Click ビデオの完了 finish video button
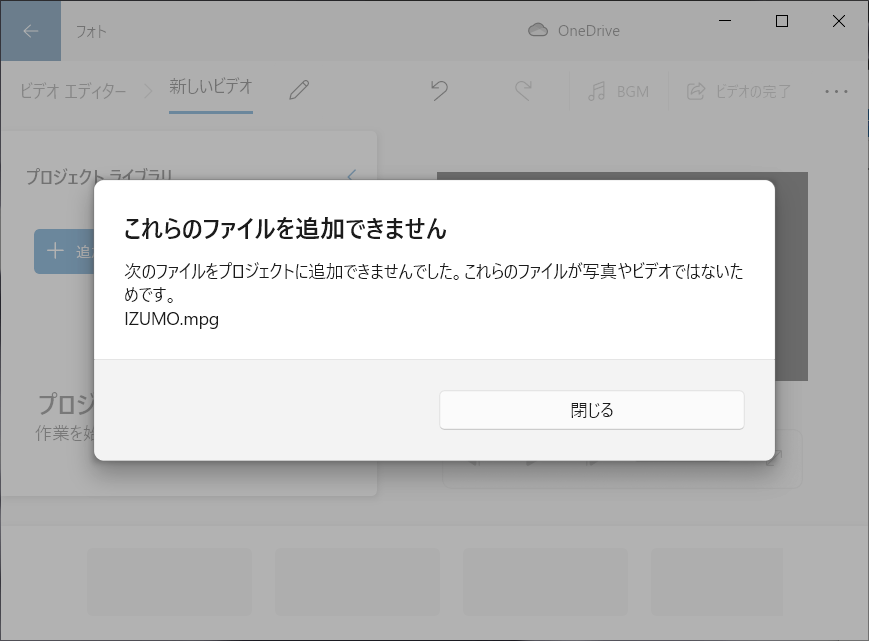 pyautogui.click(x=739, y=91)
